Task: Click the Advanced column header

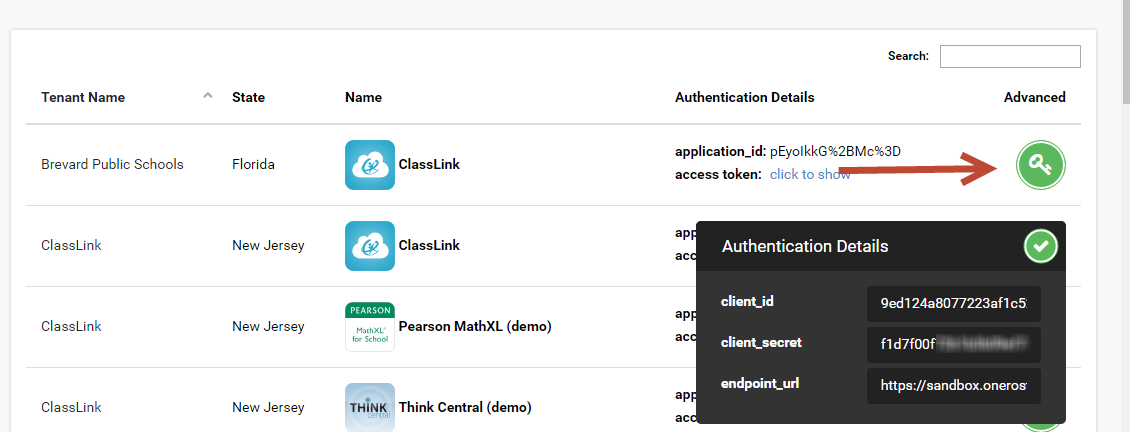Action: point(1034,97)
